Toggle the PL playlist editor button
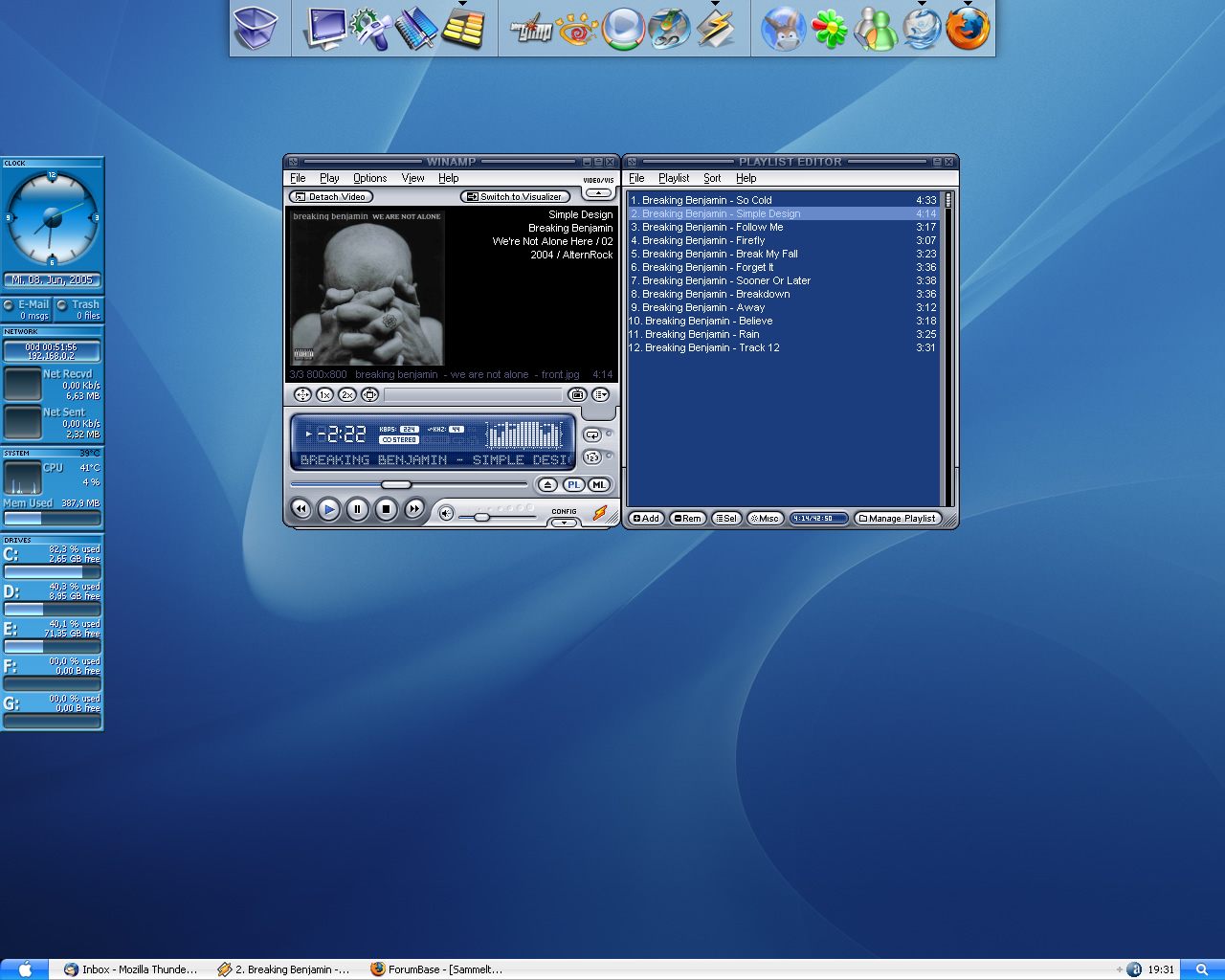1225x980 pixels. coord(573,484)
